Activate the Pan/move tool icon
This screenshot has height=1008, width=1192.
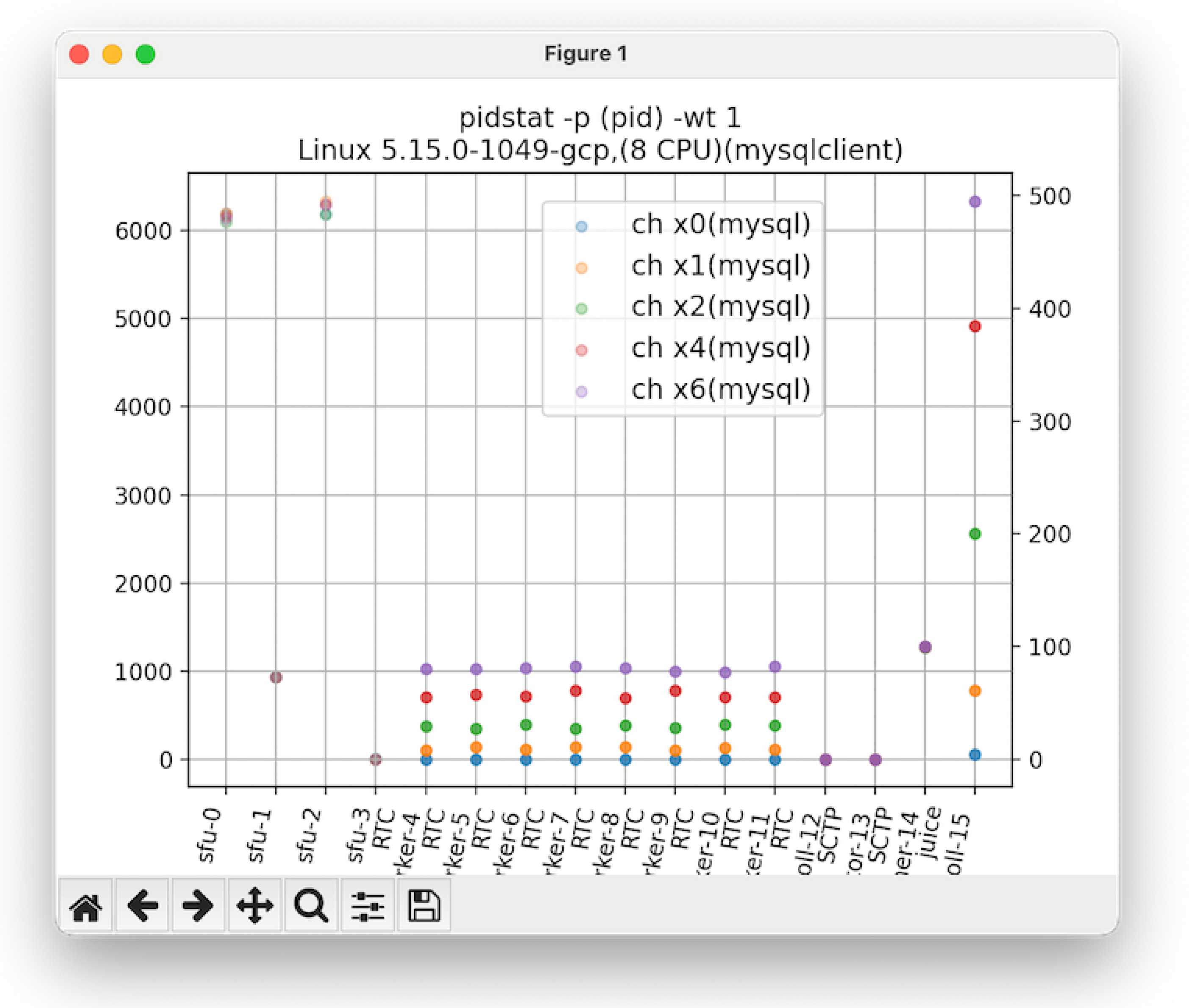[x=254, y=906]
